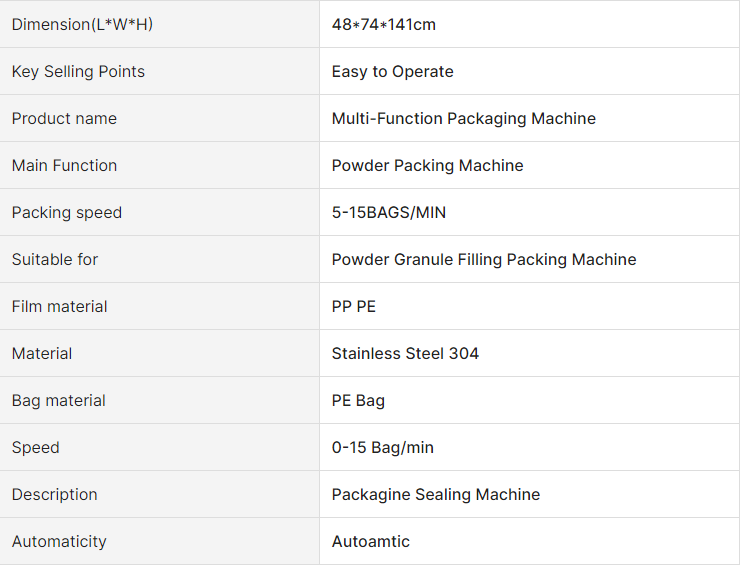Viewport: 740px width, 569px height.
Task: Click the Suitable for label
Action: pos(55,259)
